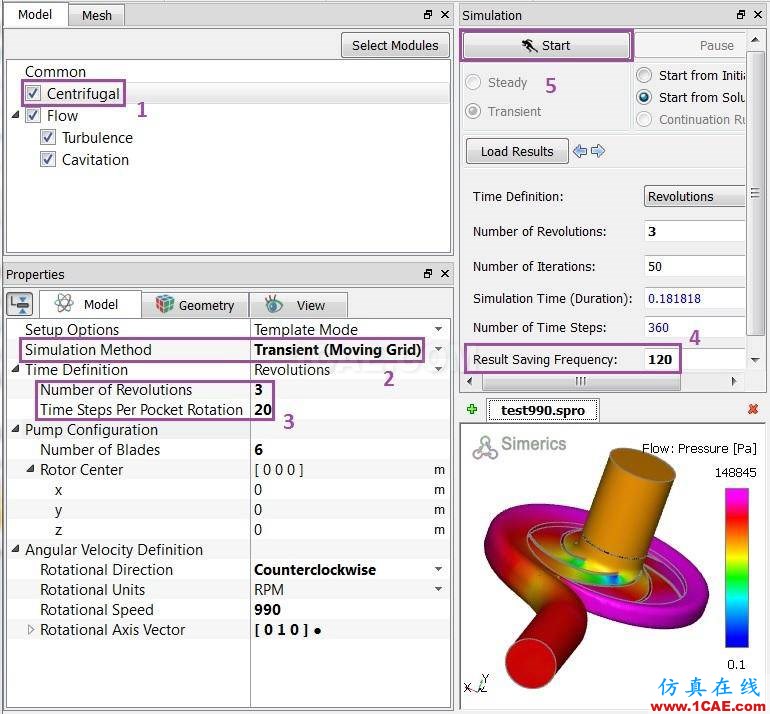Open Time Definition combo box in Simulation panel

(694, 196)
